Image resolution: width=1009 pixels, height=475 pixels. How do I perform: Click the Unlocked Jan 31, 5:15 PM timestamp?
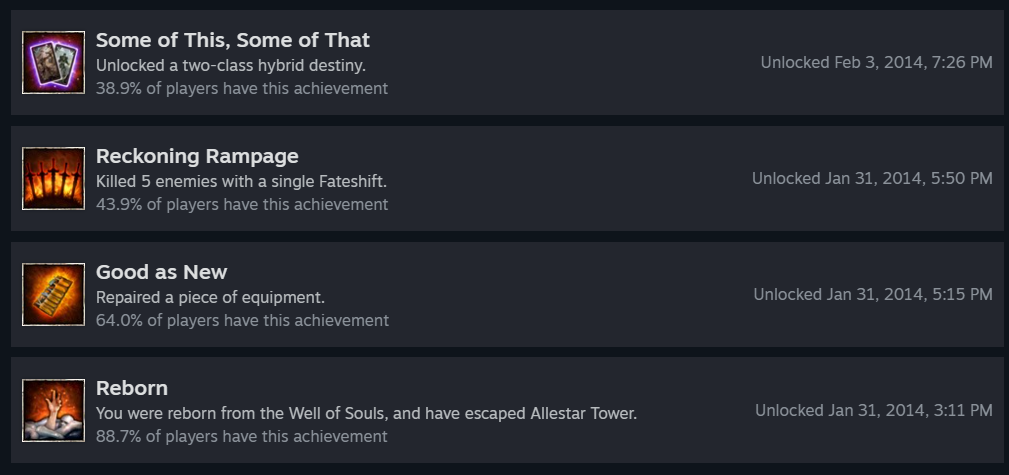[873, 294]
